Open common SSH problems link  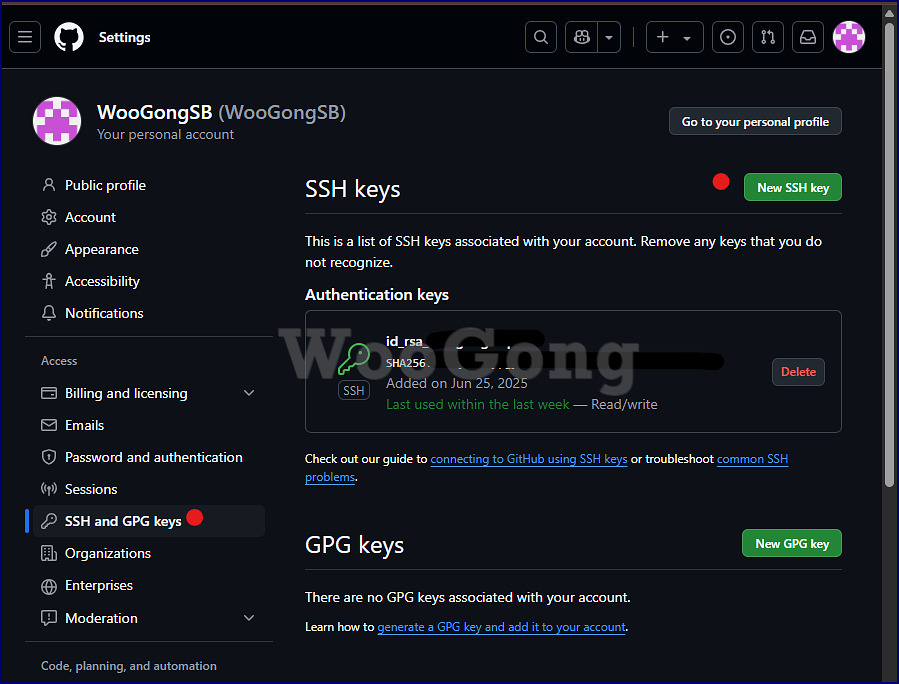click(752, 459)
